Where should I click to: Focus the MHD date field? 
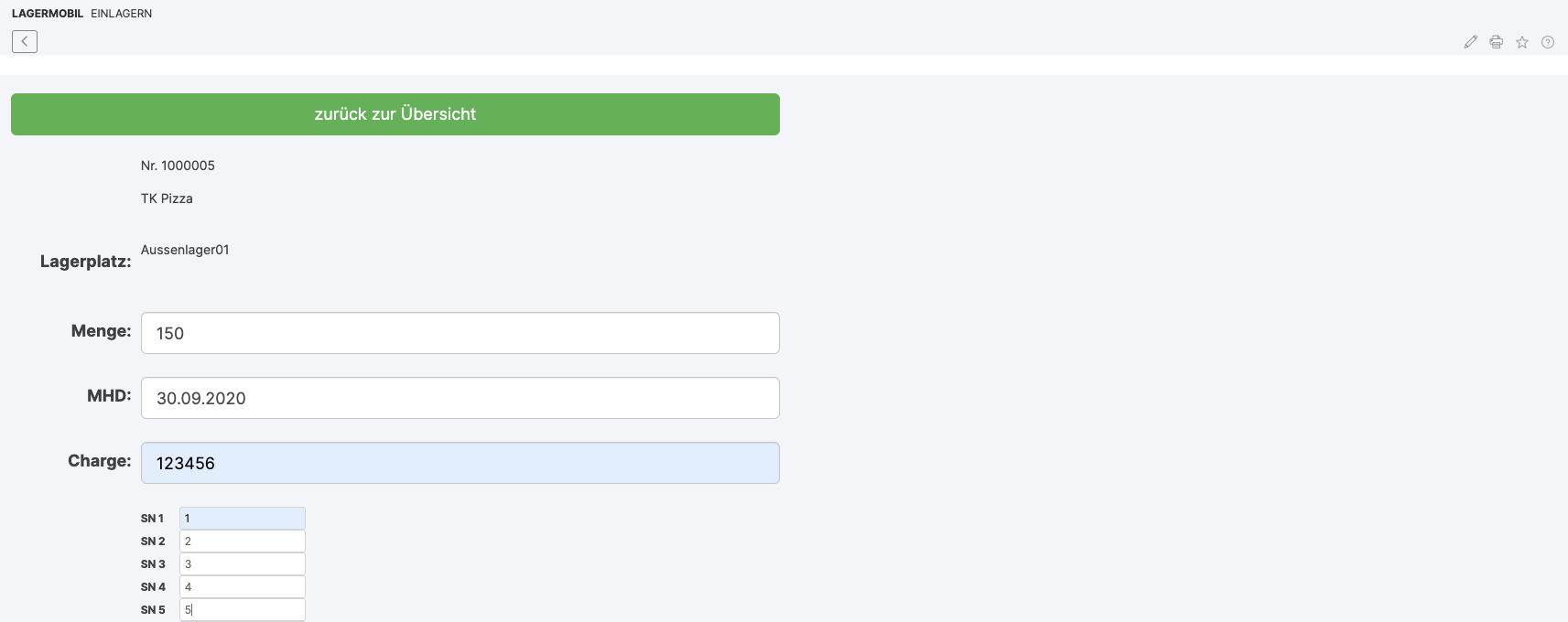[460, 398]
